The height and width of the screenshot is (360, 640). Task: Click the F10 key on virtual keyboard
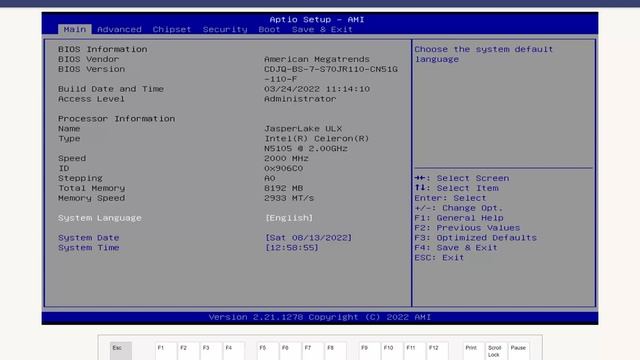(392, 351)
